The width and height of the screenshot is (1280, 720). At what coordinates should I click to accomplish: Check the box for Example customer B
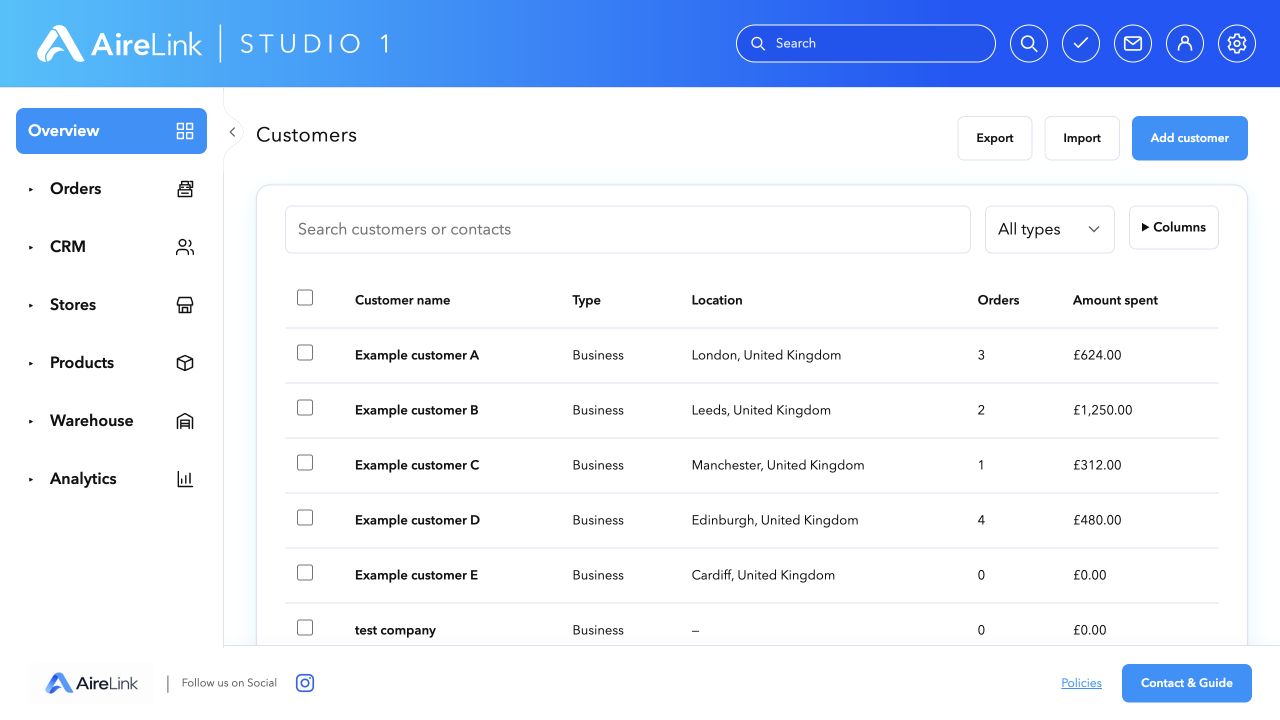pos(305,408)
